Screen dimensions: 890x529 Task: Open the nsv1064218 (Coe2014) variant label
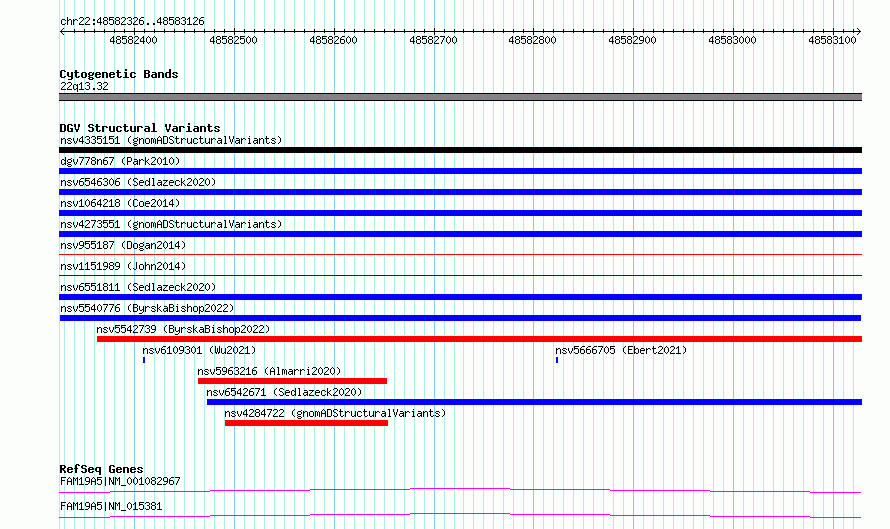[120, 203]
